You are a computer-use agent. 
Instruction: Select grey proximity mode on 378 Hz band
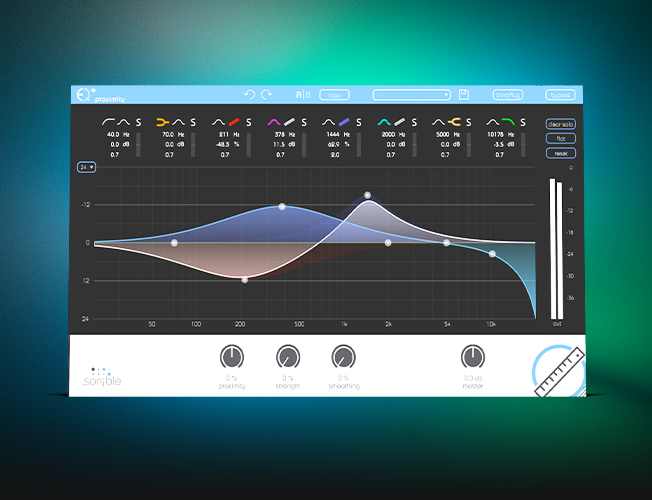click(x=289, y=122)
